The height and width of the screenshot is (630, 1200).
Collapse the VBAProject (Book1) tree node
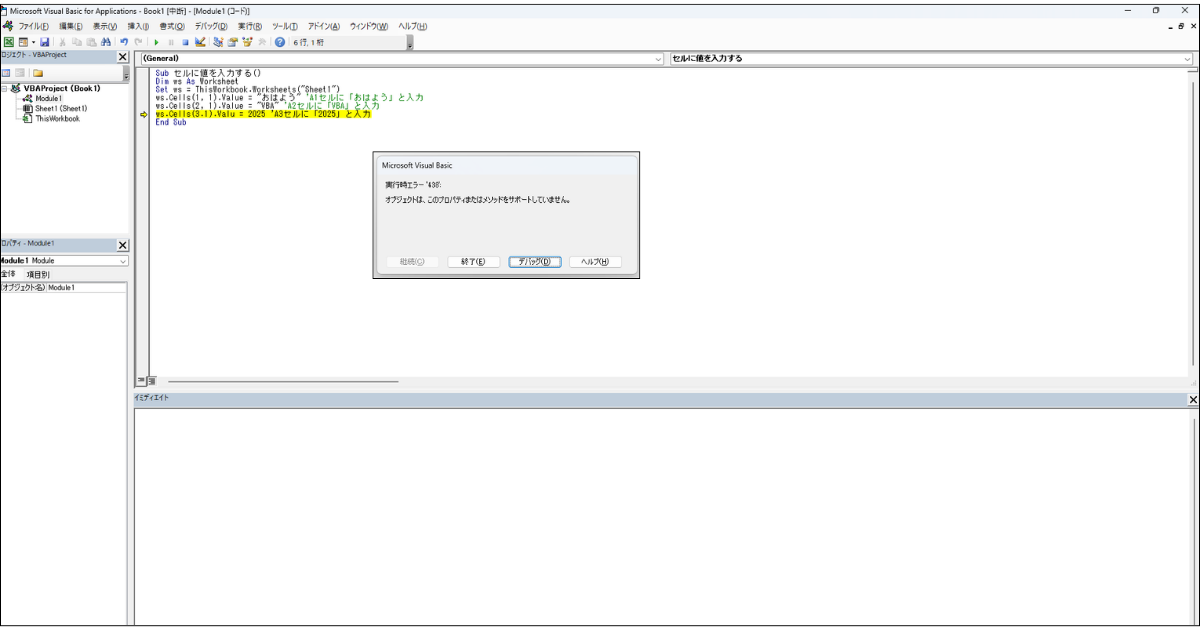(x=5, y=88)
